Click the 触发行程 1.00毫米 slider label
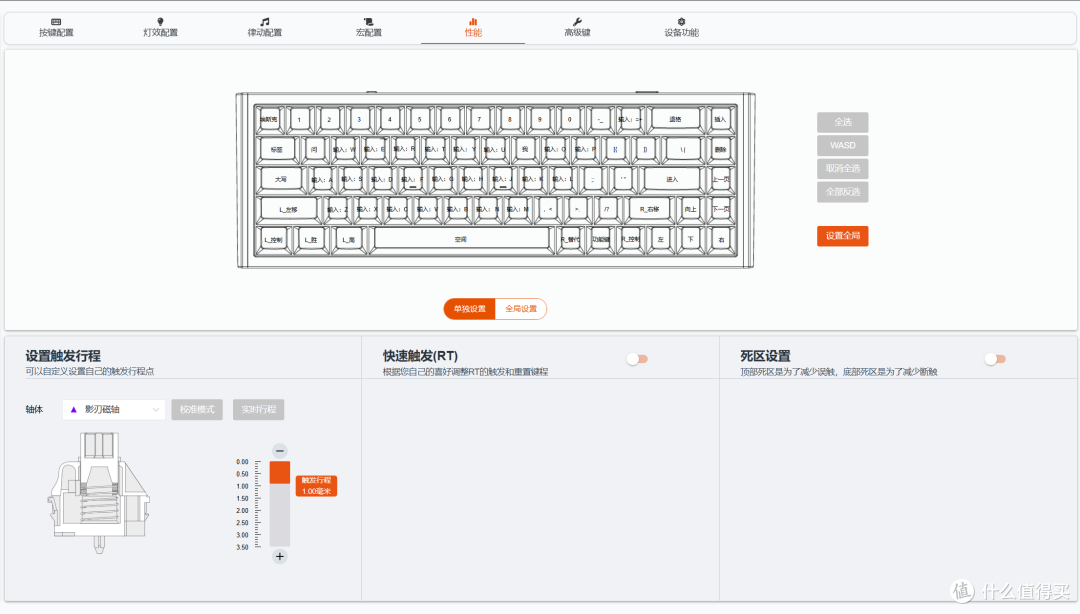 (x=316, y=486)
